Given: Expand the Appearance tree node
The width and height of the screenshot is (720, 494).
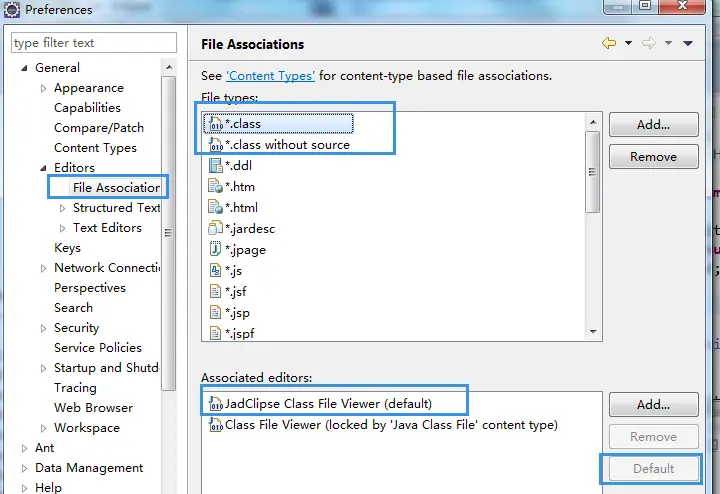Looking at the screenshot, I should click(x=43, y=88).
